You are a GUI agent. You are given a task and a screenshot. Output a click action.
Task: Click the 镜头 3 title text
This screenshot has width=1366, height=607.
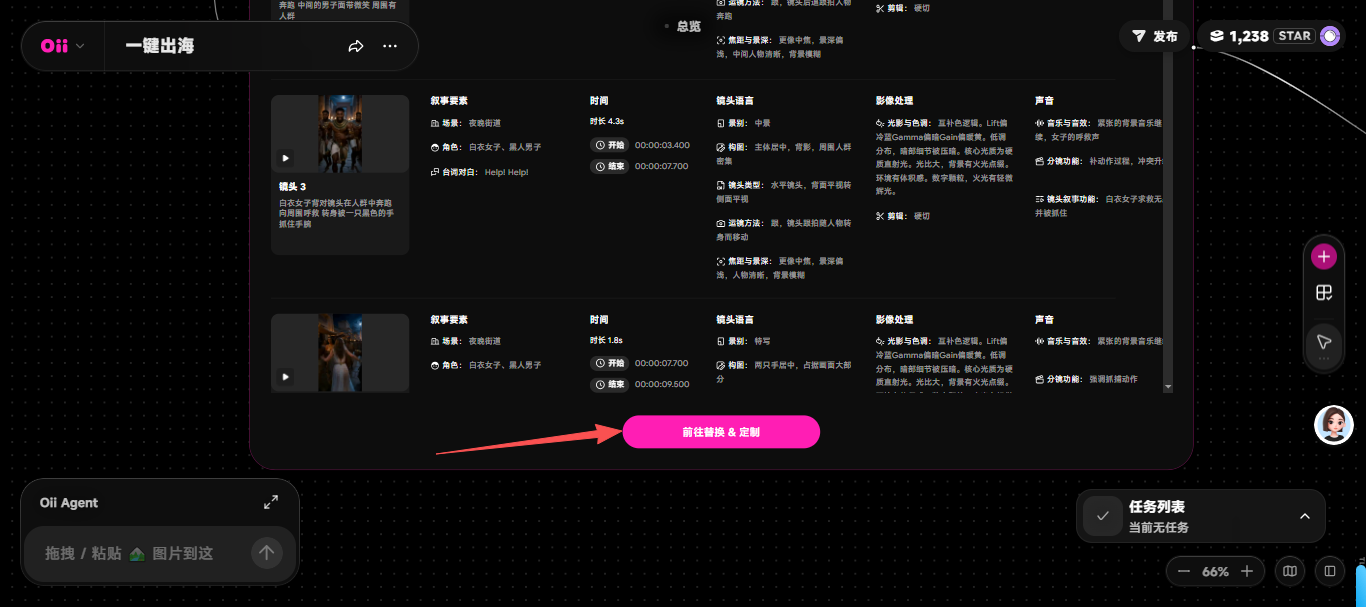point(292,187)
